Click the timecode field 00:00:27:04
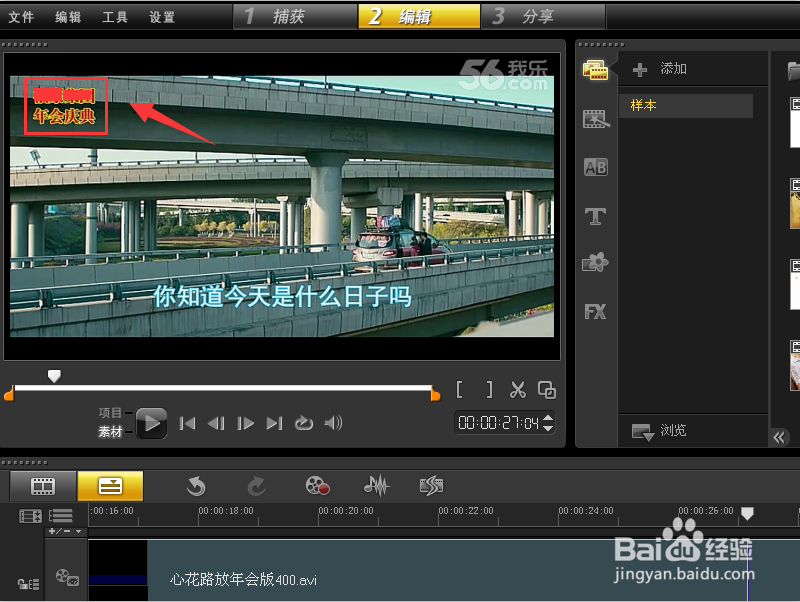This screenshot has width=800, height=602. point(498,423)
